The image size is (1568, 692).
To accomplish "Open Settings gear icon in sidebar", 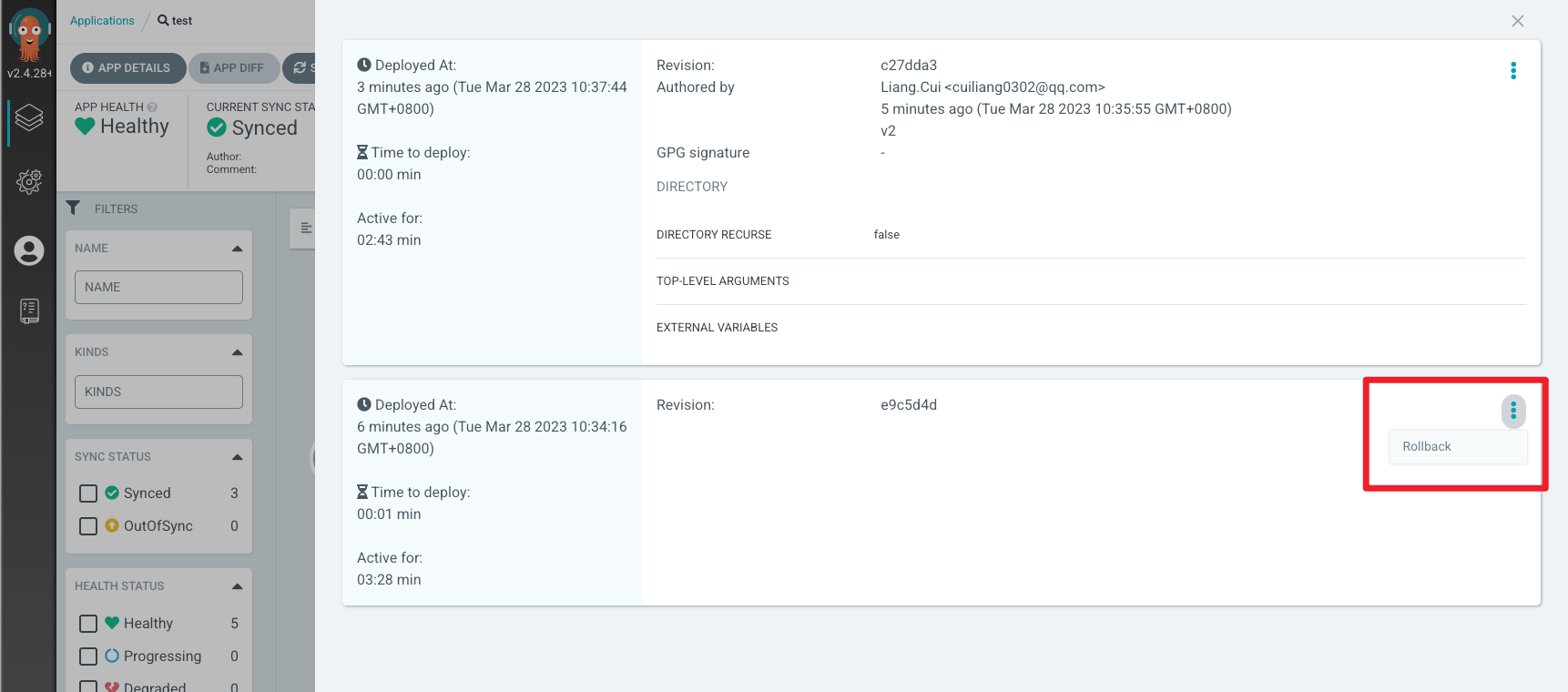I will click(29, 181).
